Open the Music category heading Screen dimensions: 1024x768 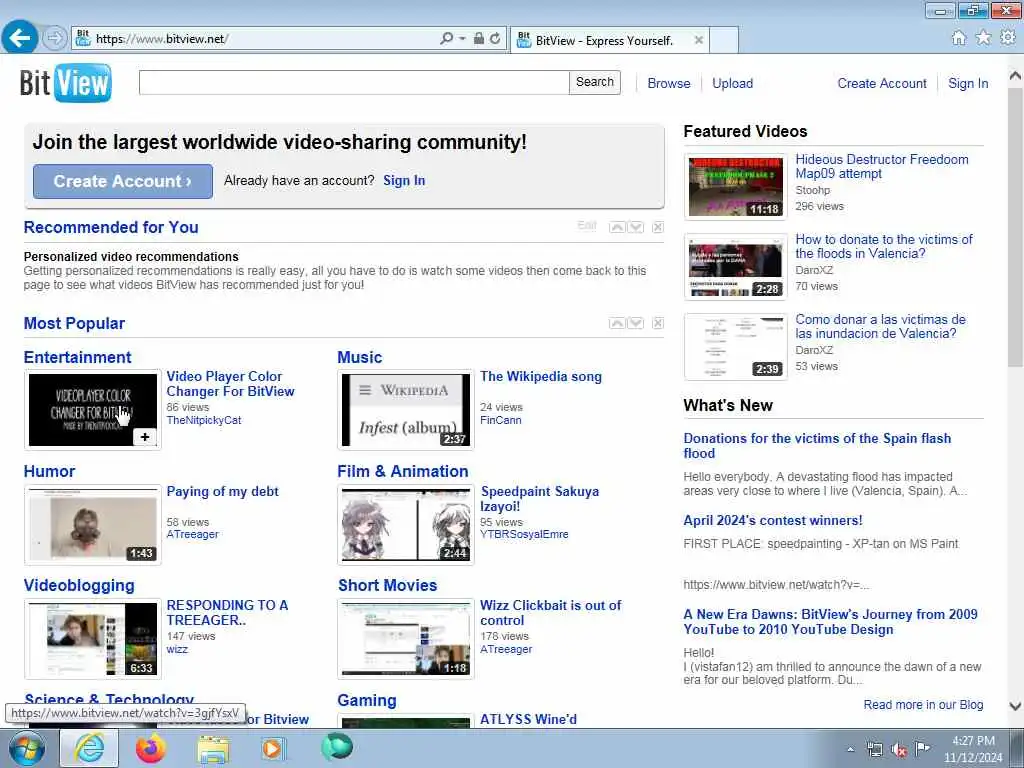[359, 357]
